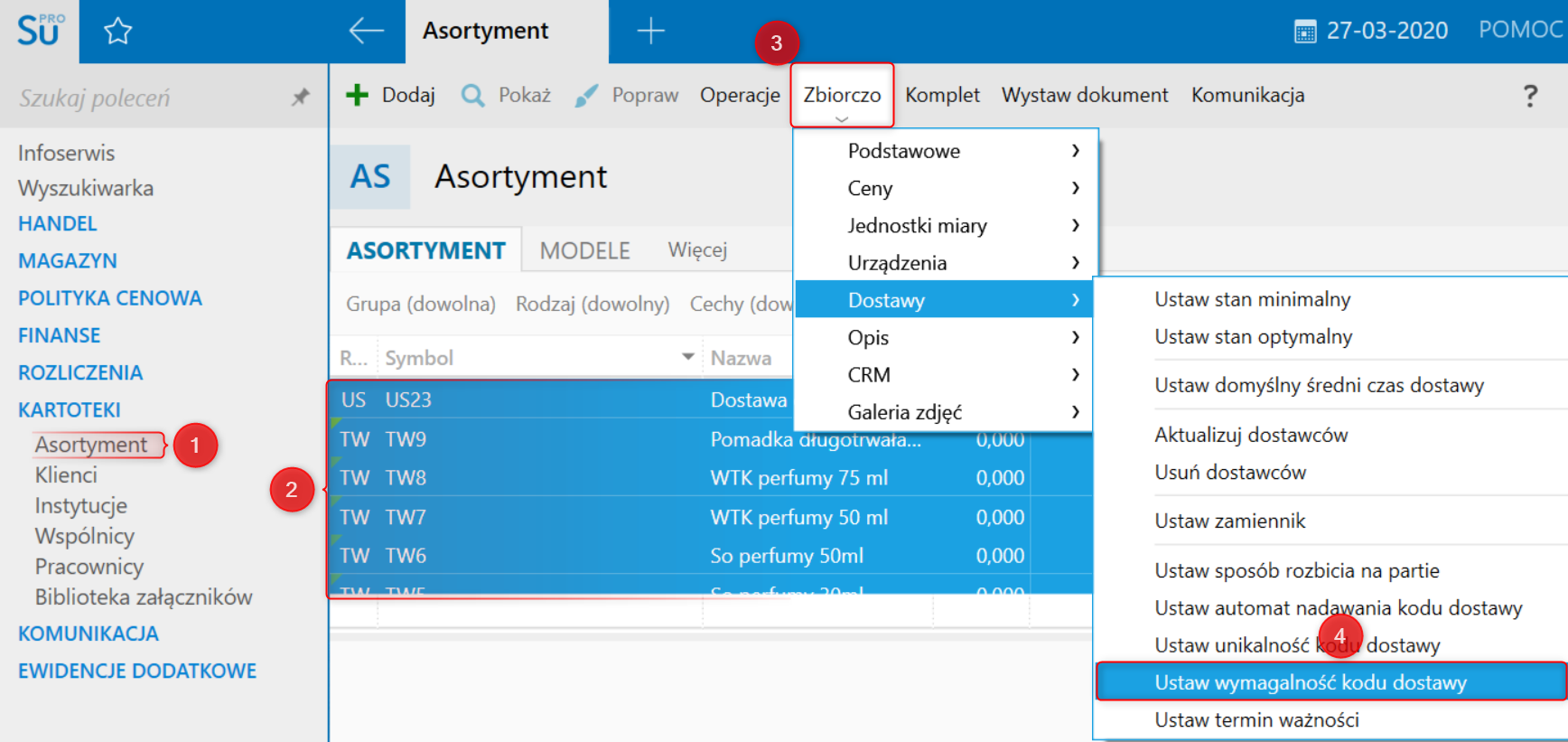
Task: Open a new tab with plus icon
Action: tap(650, 32)
